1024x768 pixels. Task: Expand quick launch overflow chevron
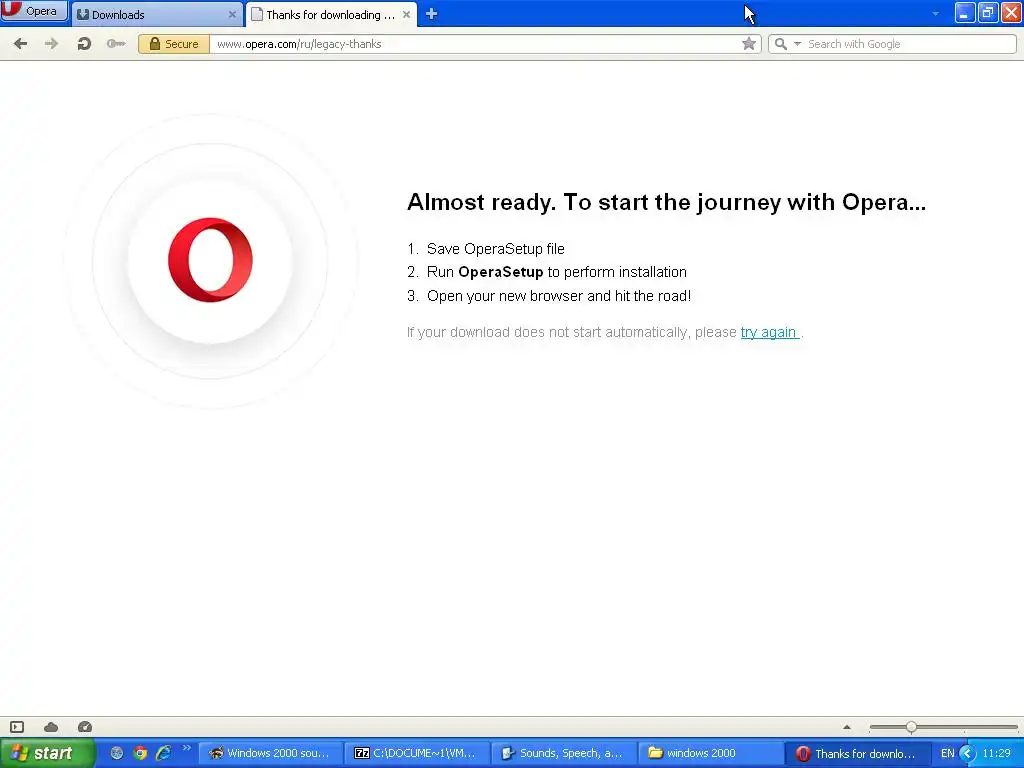tap(187, 748)
